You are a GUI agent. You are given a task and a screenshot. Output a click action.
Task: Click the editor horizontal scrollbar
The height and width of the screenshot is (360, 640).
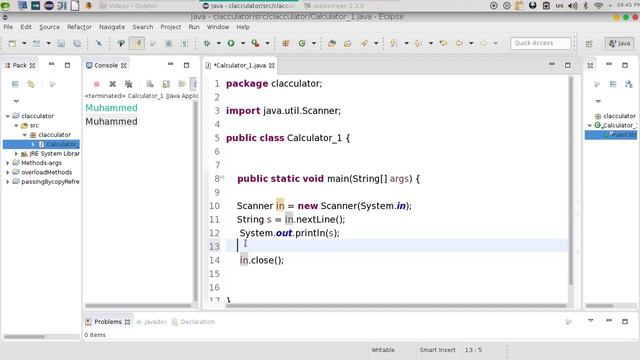click(x=395, y=305)
